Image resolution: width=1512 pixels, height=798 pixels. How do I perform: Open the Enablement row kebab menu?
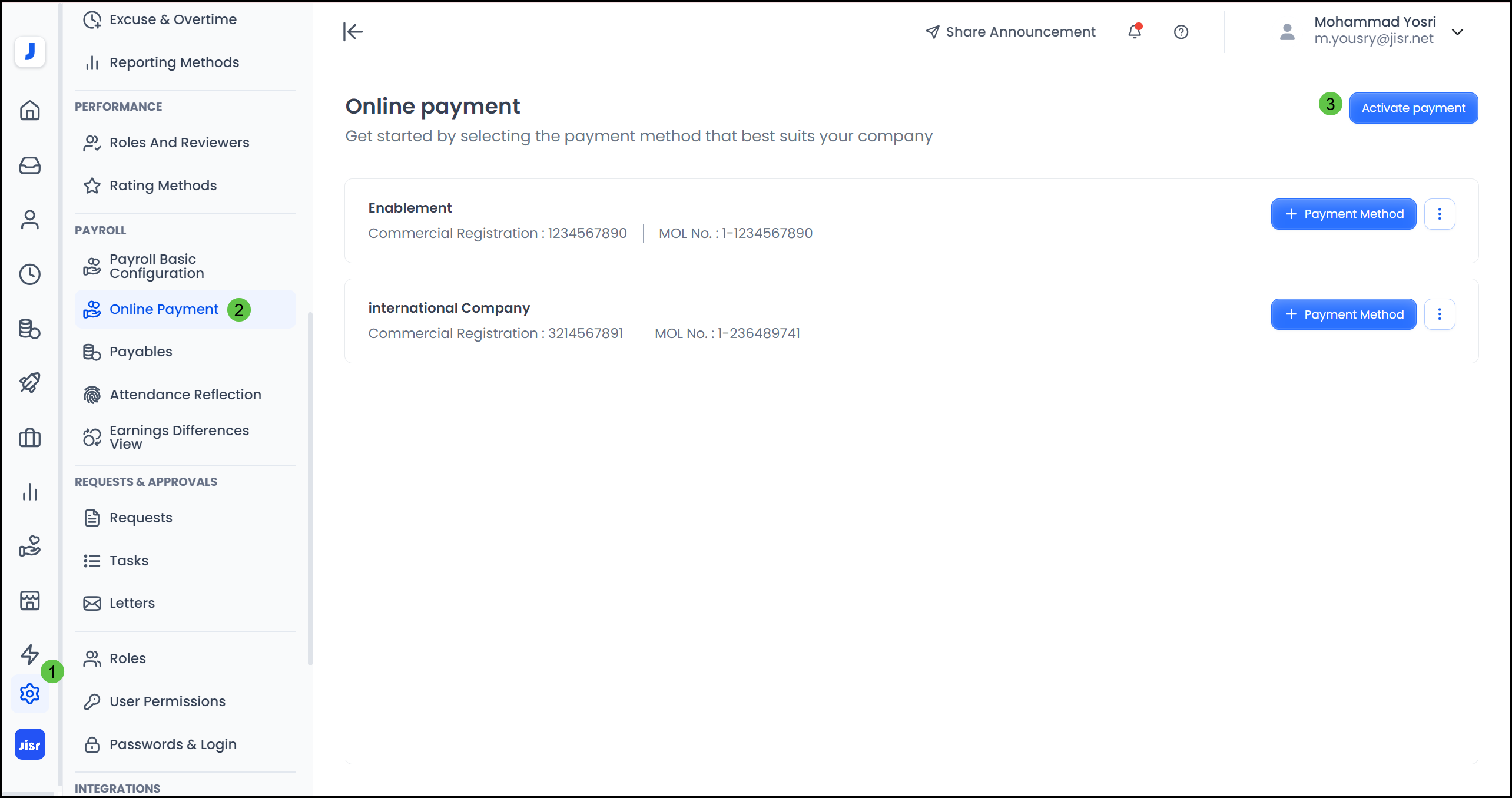(x=1440, y=214)
